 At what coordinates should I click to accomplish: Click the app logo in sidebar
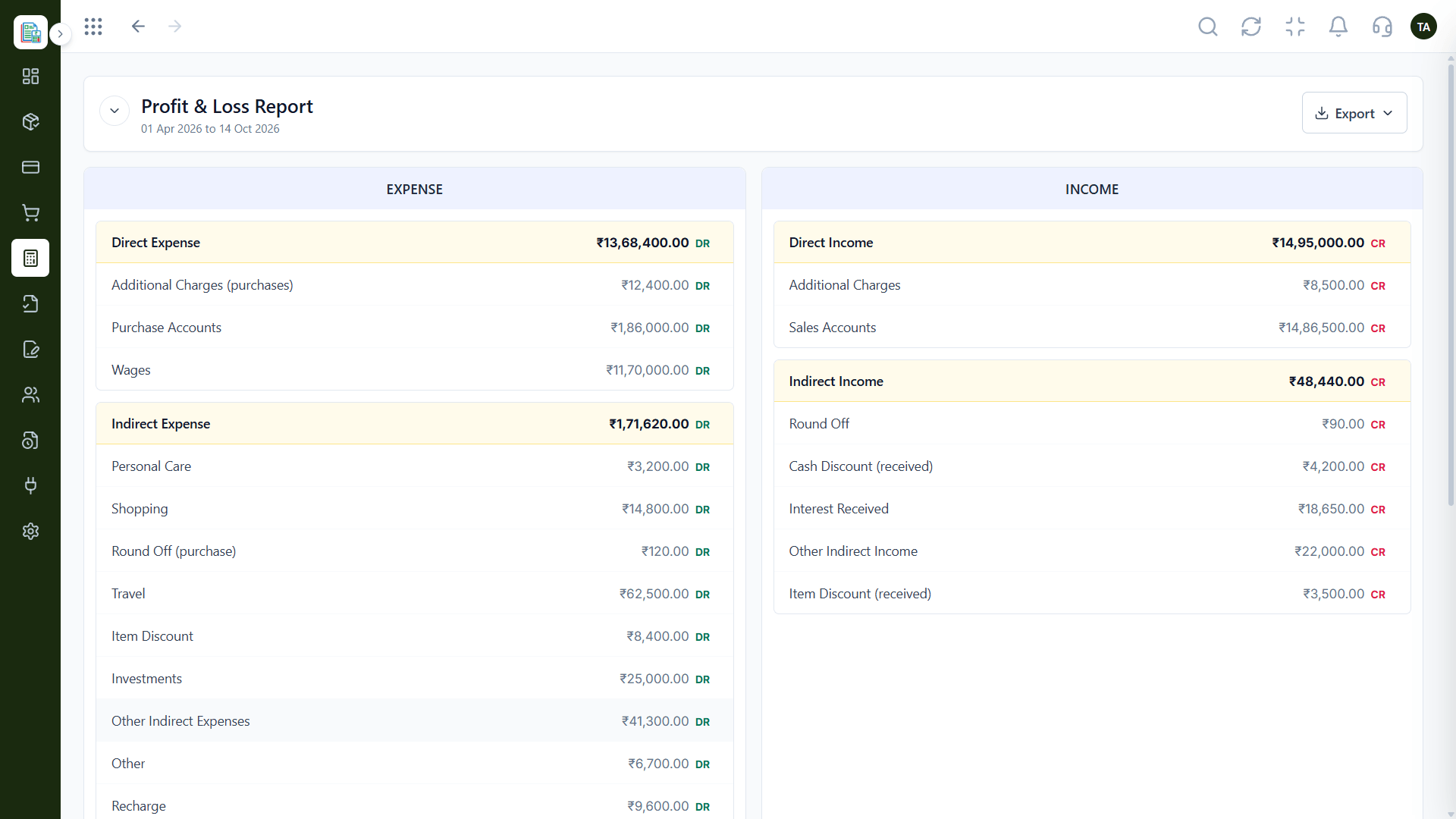[x=30, y=32]
